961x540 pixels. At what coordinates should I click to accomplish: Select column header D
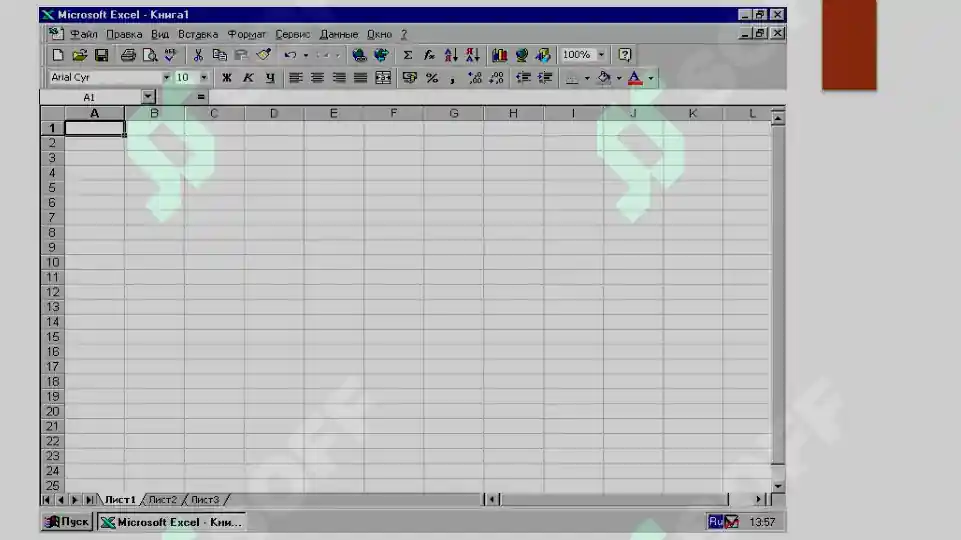coord(274,113)
